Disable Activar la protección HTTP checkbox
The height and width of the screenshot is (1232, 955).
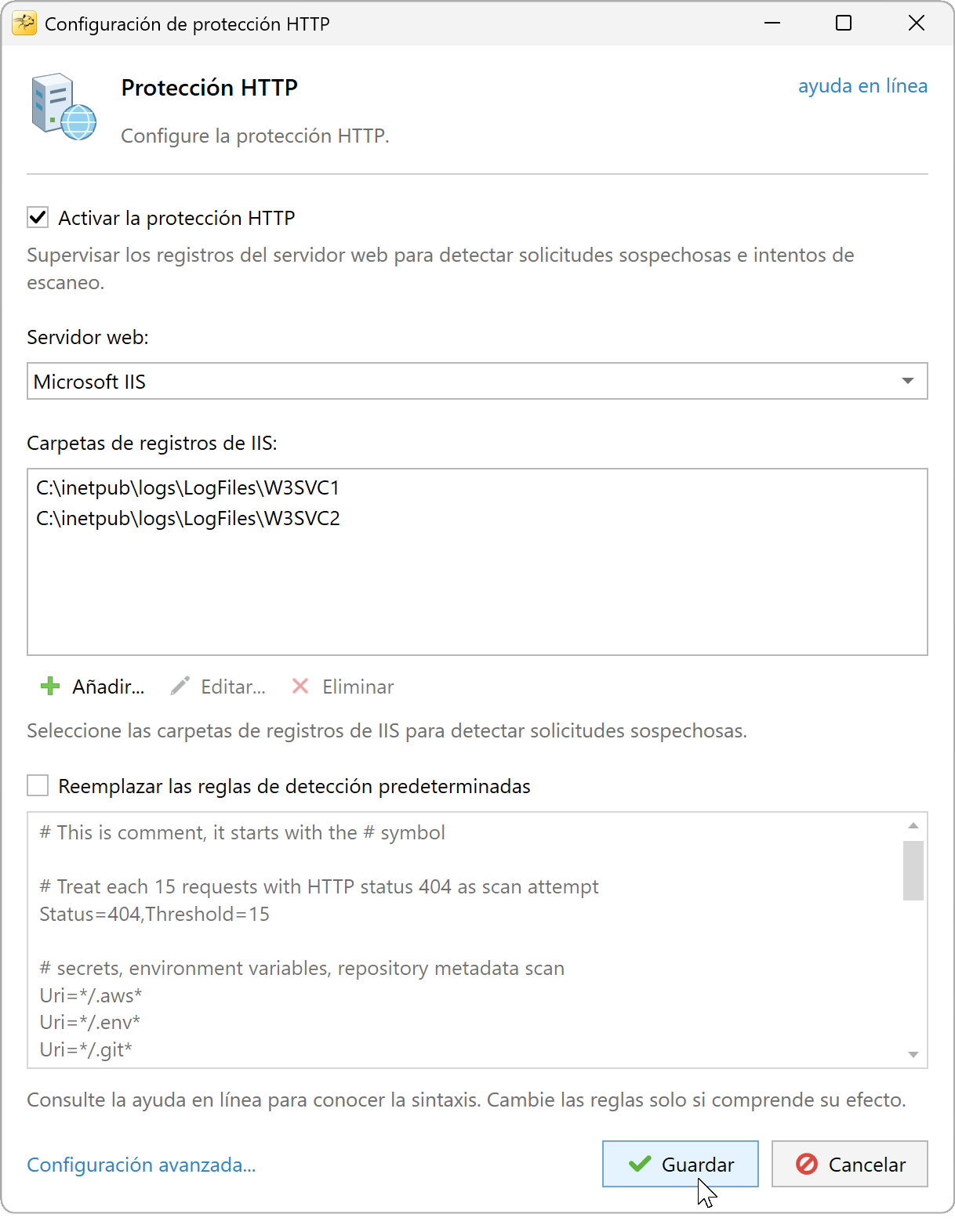point(38,217)
